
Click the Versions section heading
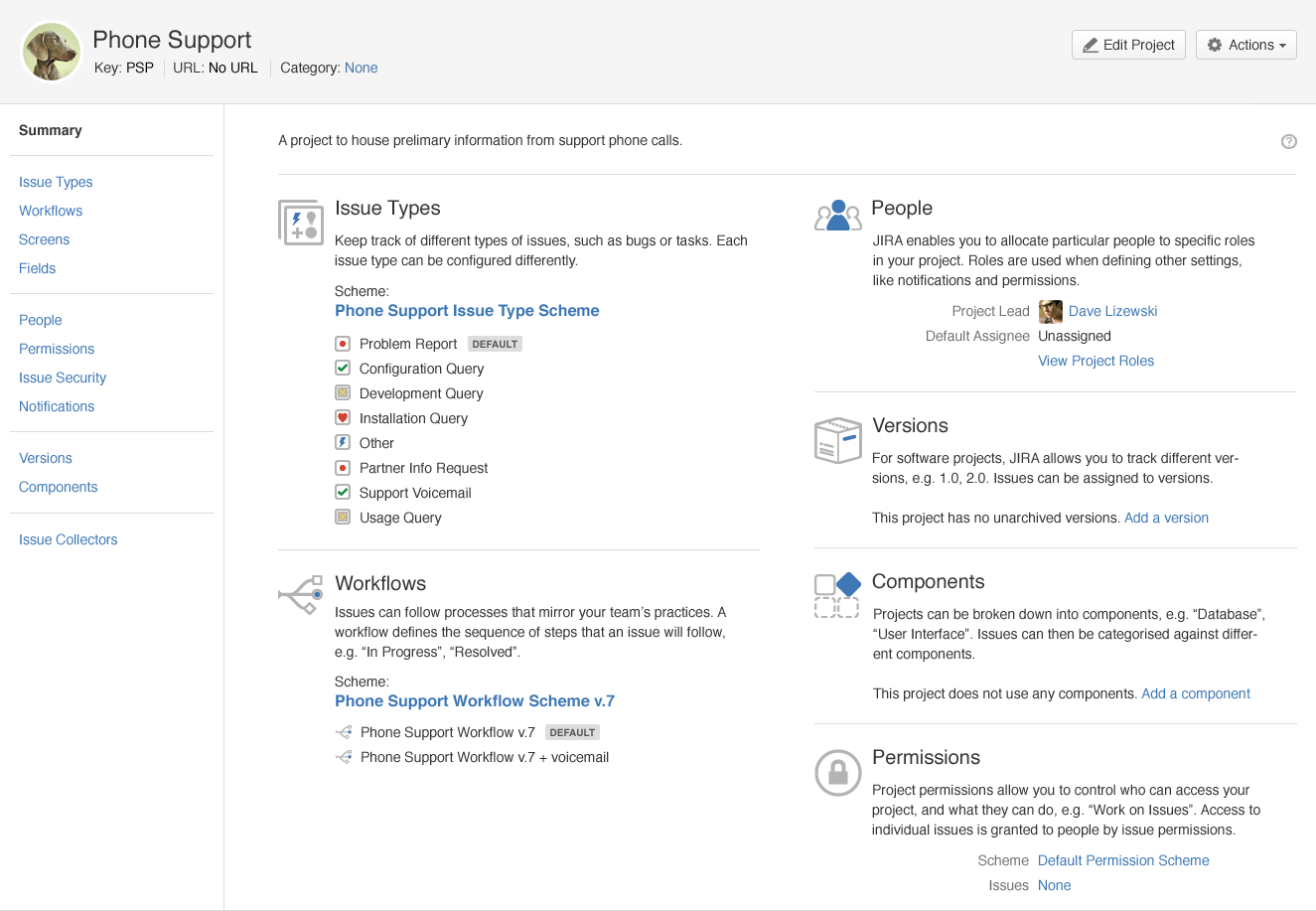click(910, 425)
